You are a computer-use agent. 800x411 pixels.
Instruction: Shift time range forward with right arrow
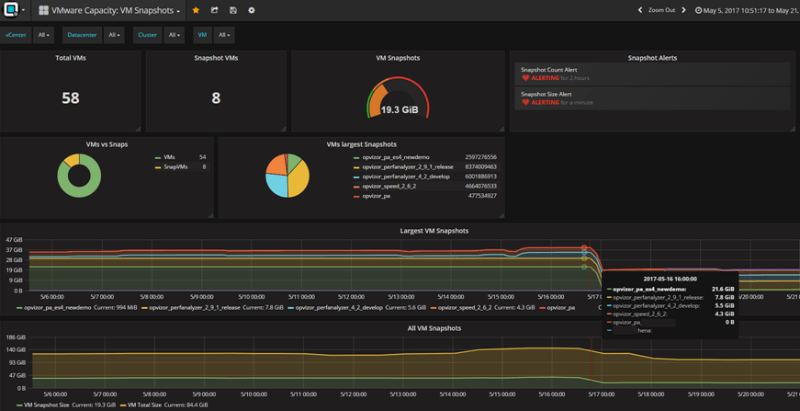click(x=684, y=10)
